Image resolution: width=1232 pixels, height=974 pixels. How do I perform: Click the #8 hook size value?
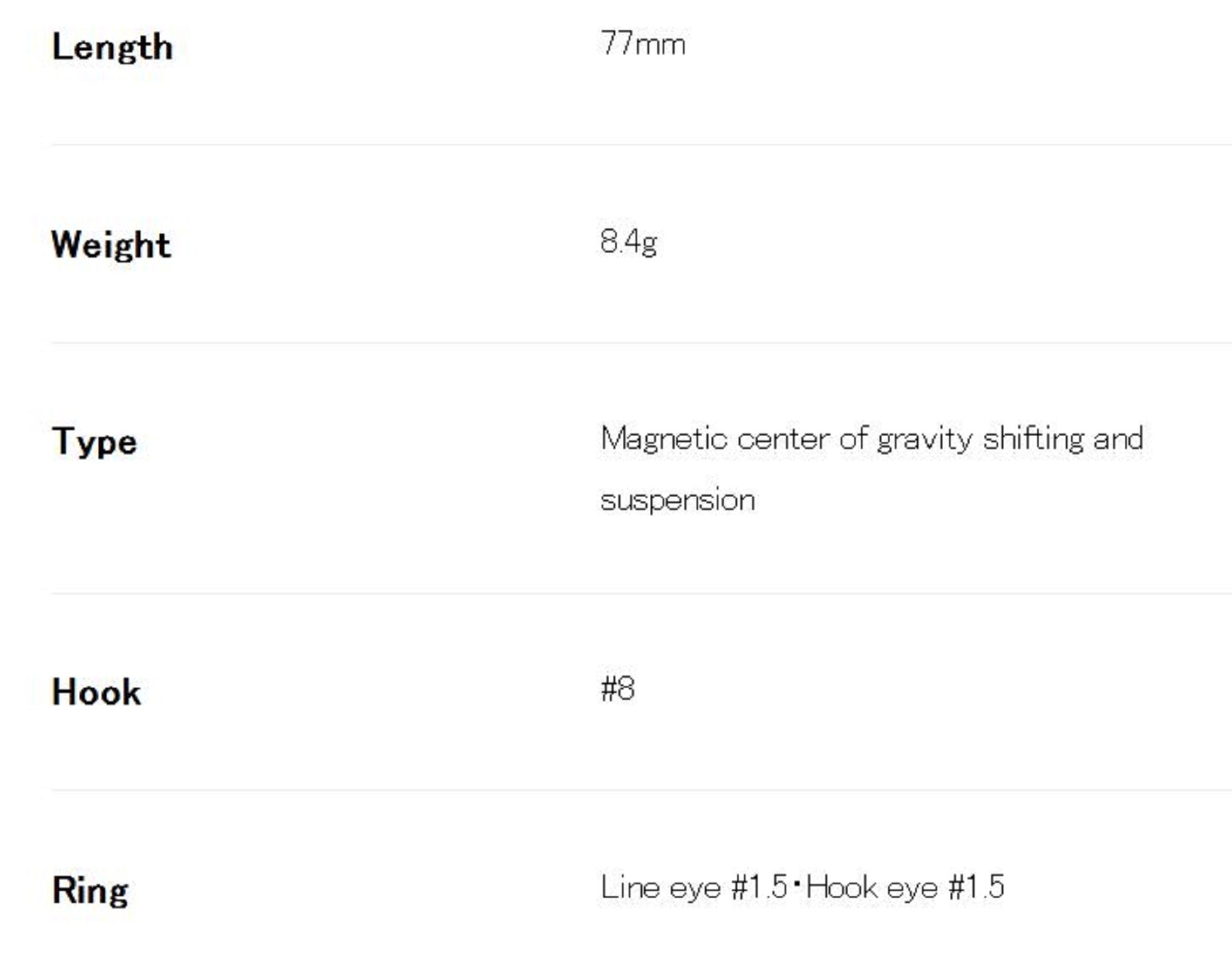click(x=617, y=689)
